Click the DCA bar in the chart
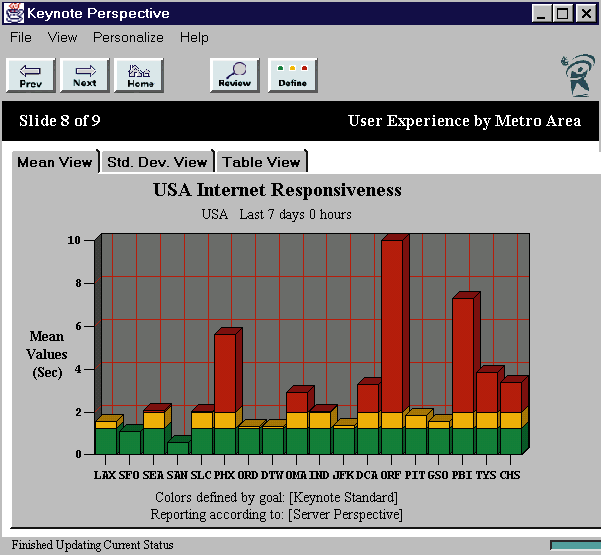The height and width of the screenshot is (555, 601). pos(368,419)
